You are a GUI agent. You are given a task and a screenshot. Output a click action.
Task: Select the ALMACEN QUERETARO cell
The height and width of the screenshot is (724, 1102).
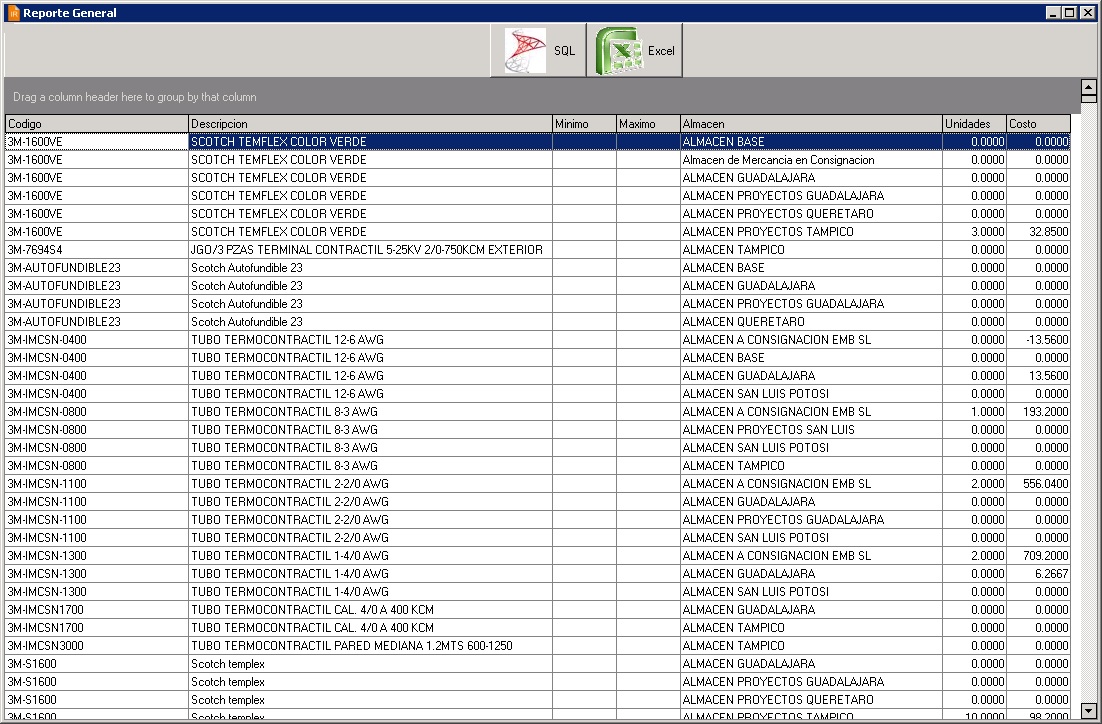point(810,322)
